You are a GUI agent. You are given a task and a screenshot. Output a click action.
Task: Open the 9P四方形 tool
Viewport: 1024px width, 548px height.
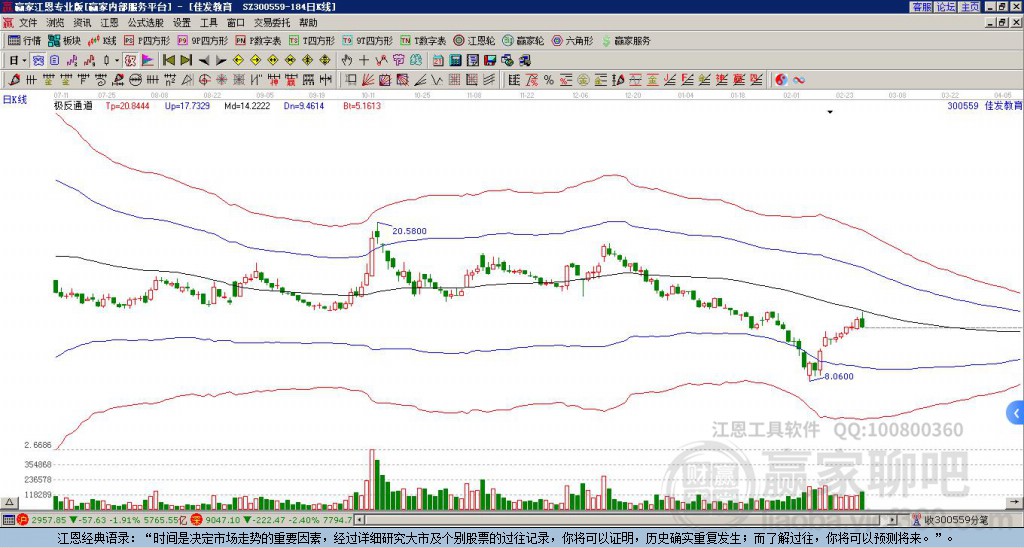(203, 40)
